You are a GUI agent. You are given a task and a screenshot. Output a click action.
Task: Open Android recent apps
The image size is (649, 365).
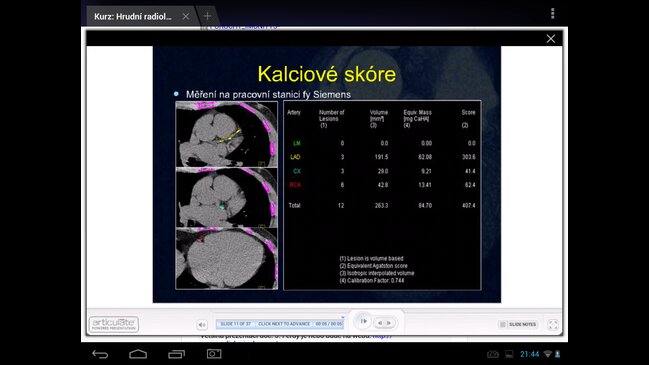pyautogui.click(x=177, y=354)
